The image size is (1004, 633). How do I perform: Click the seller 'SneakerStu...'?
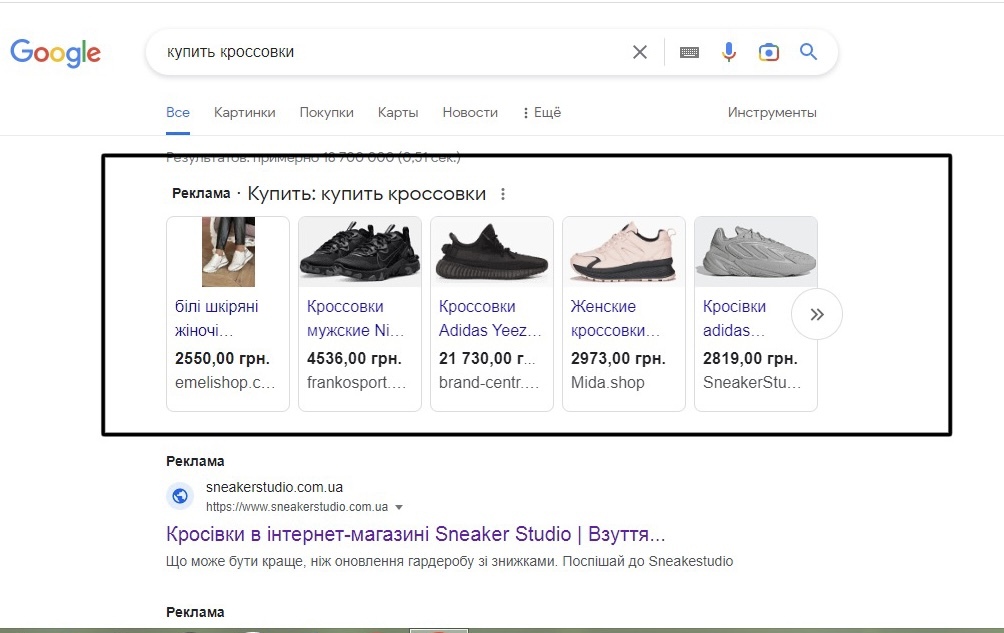752,383
